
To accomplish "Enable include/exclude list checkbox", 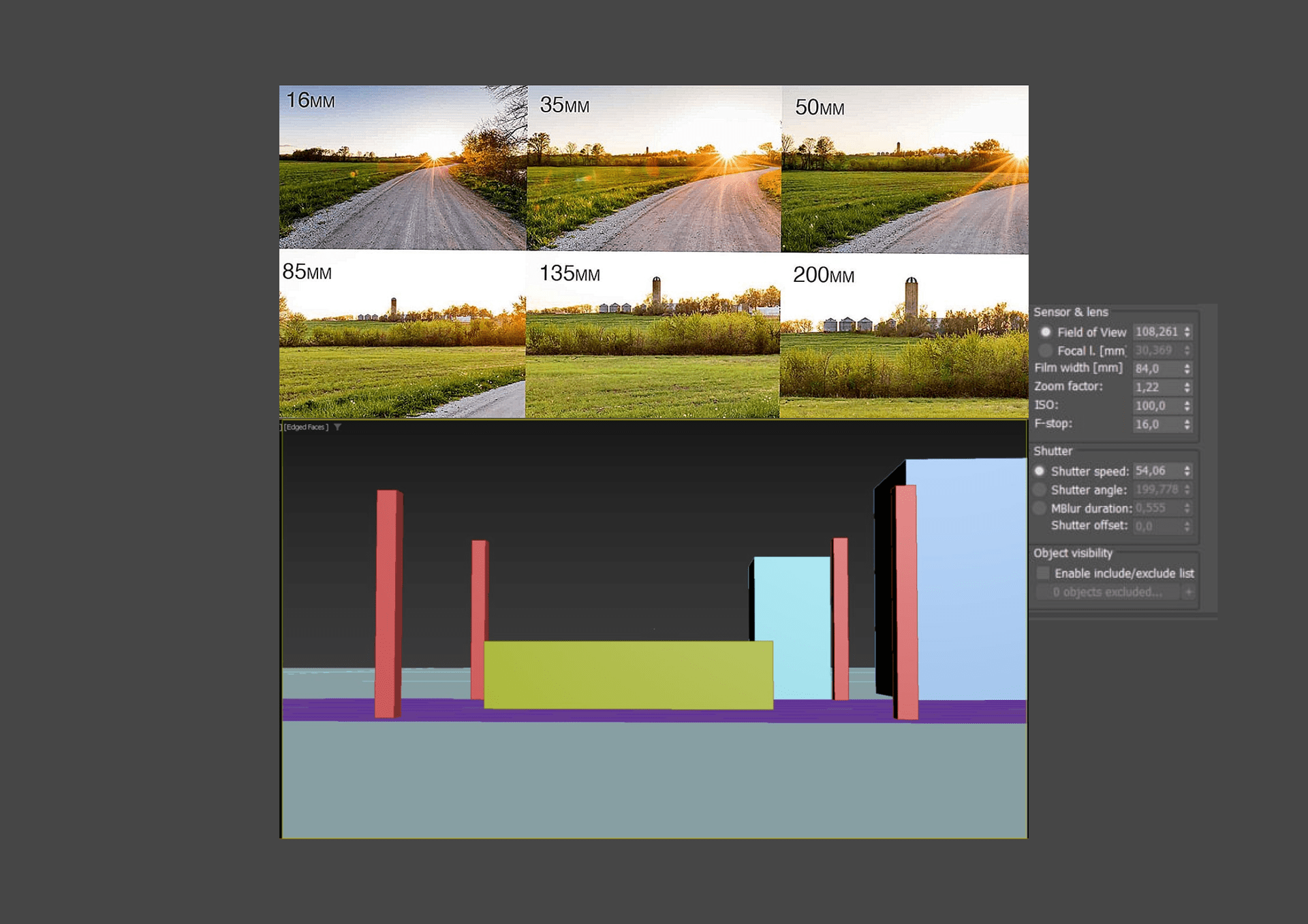I will (x=1042, y=573).
